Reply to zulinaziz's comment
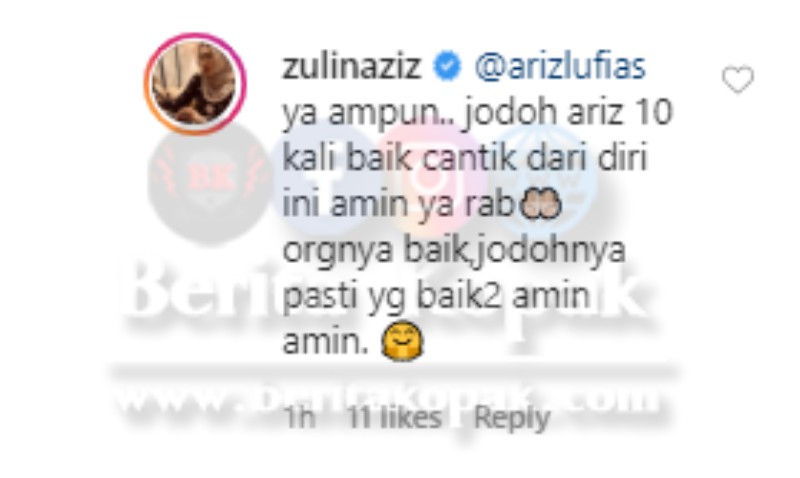The width and height of the screenshot is (800, 478). tap(512, 419)
